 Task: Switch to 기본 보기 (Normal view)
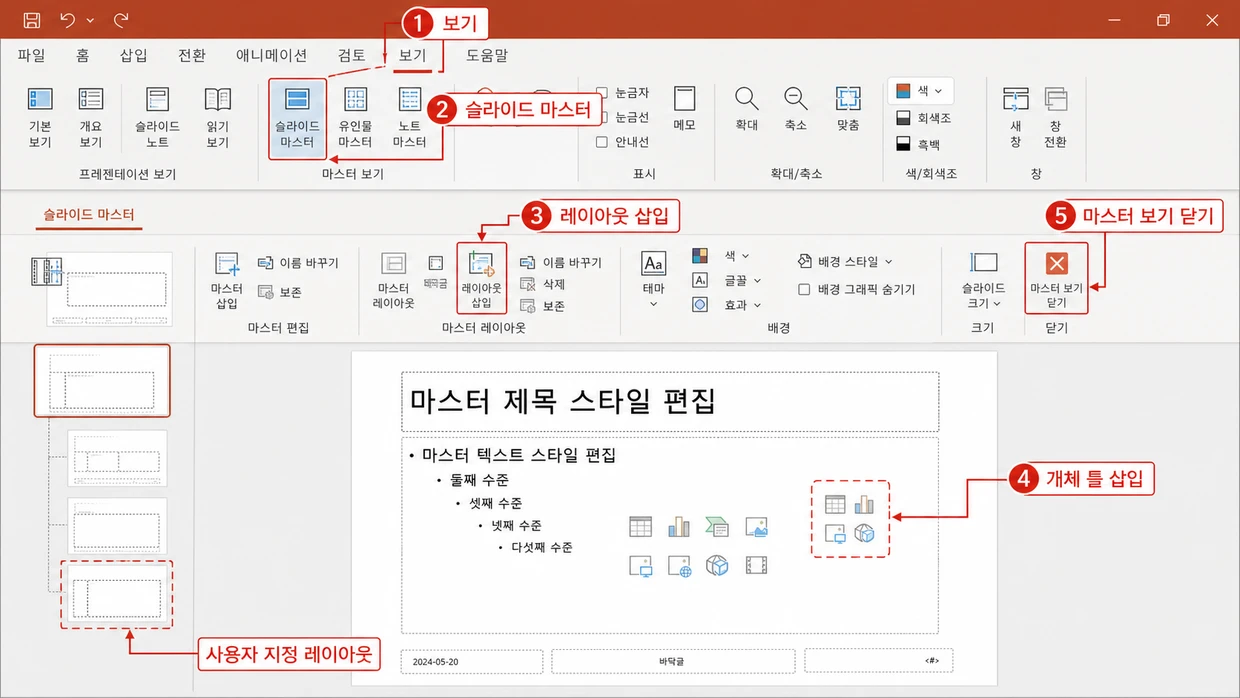point(40,117)
